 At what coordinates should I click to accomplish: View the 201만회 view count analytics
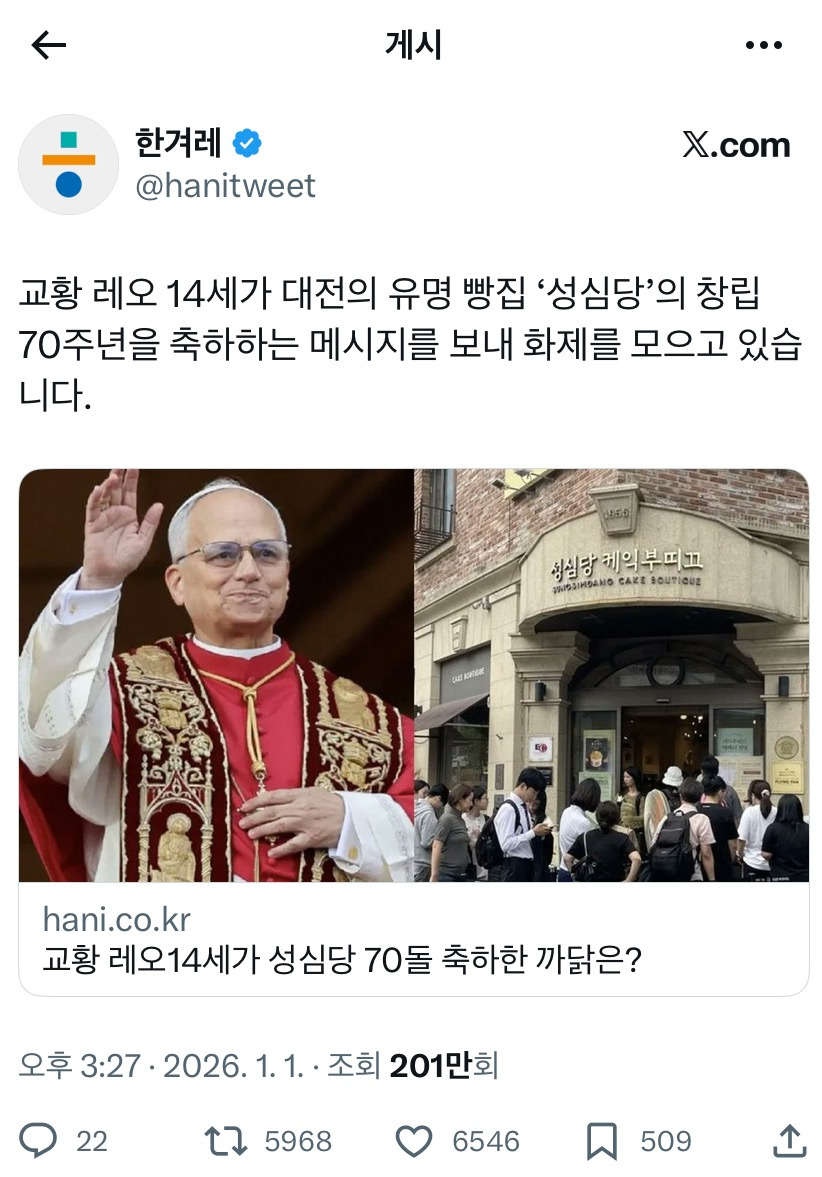click(x=444, y=1065)
